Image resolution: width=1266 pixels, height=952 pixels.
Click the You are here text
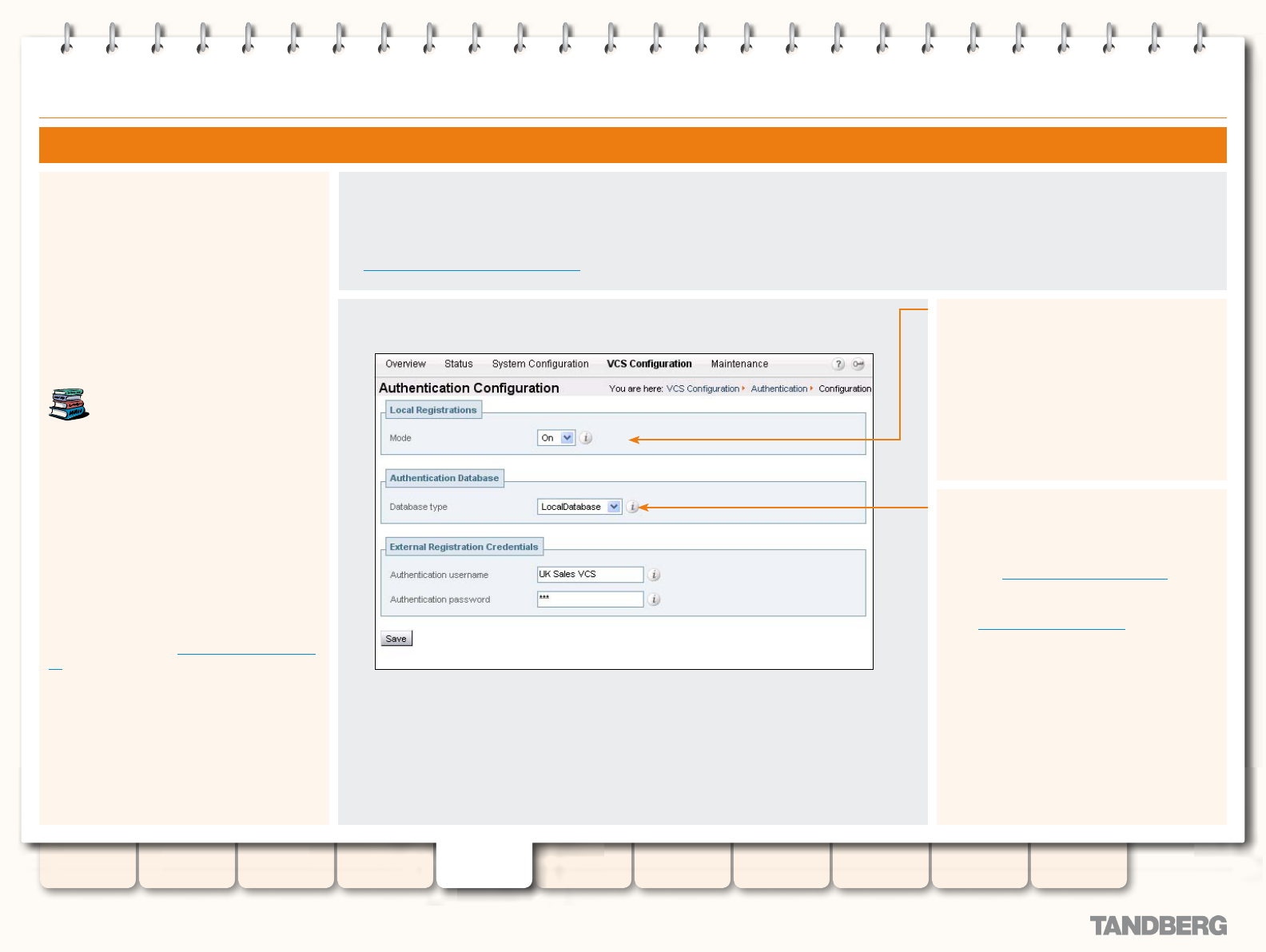pos(636,389)
